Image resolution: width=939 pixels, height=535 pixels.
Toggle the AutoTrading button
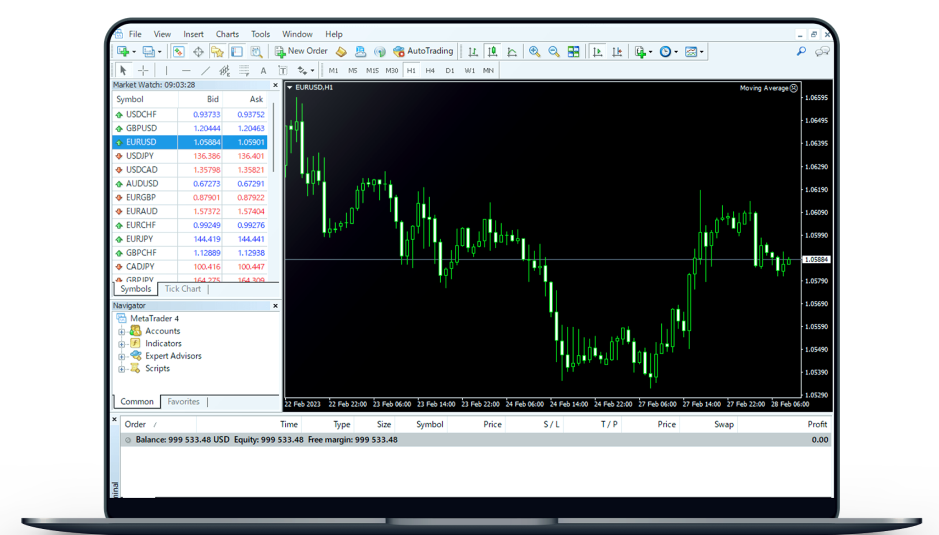(423, 51)
